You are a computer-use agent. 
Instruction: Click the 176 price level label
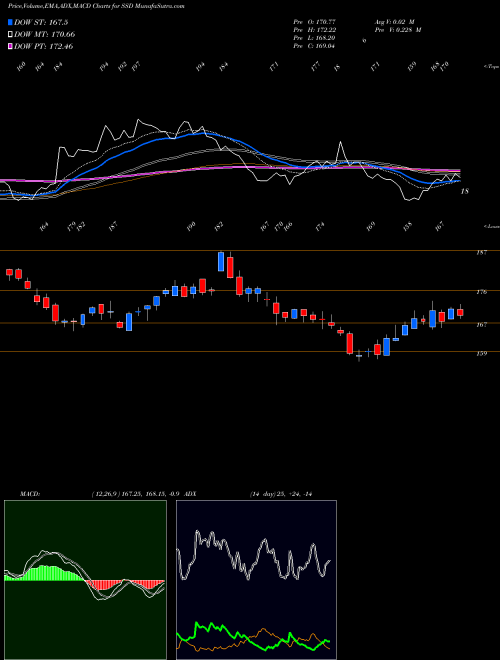482,292
